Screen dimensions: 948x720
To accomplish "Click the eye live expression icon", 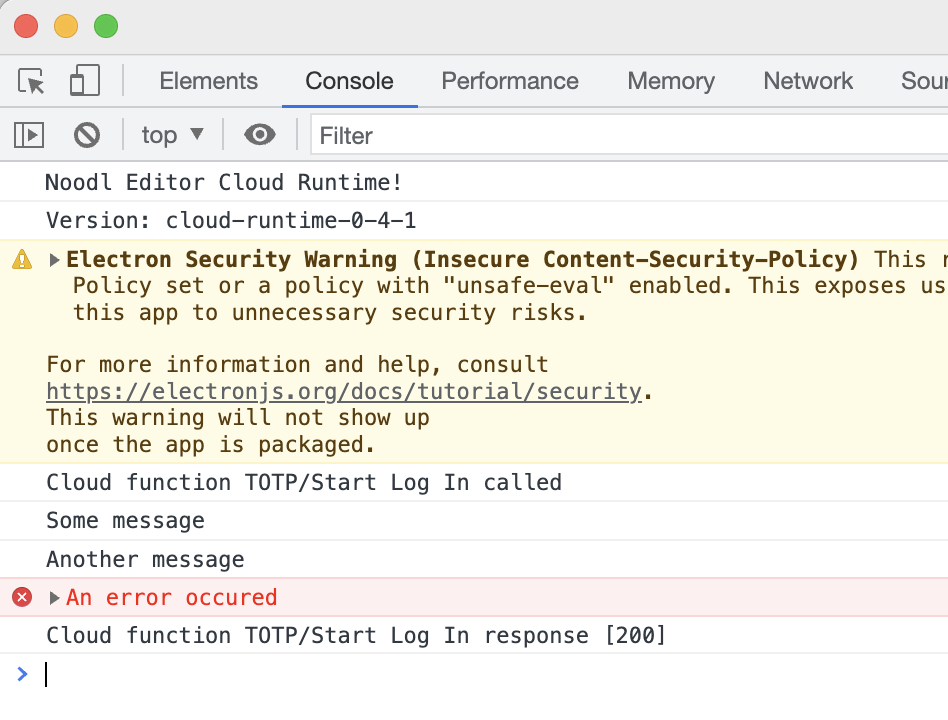I will [x=260, y=134].
